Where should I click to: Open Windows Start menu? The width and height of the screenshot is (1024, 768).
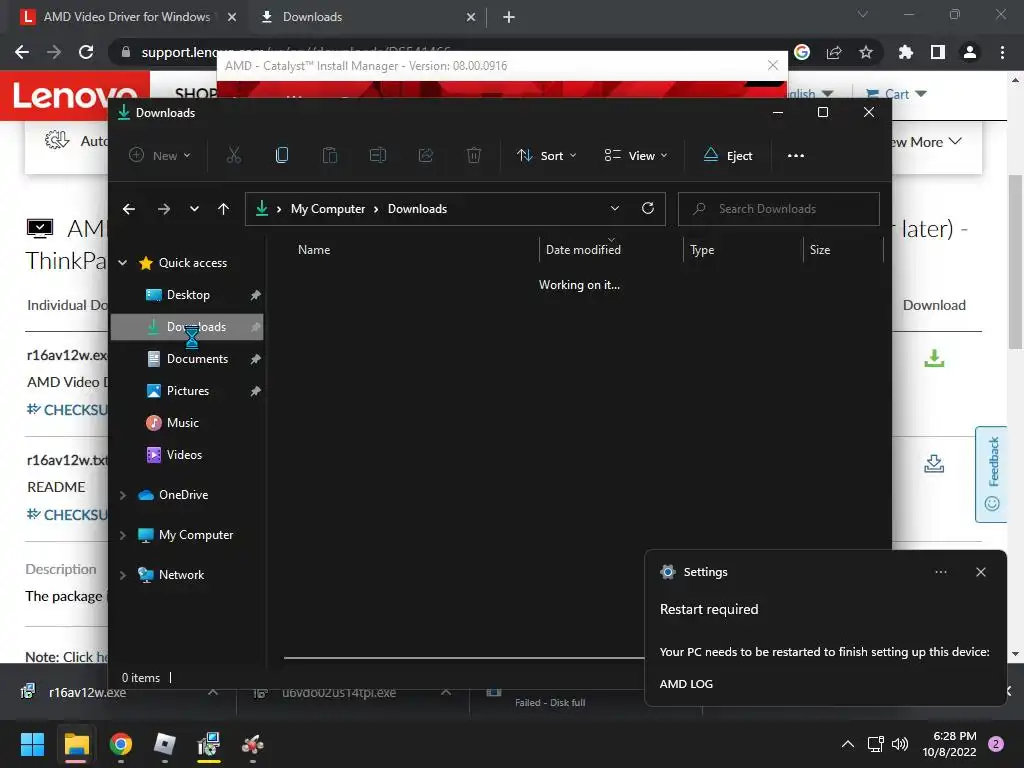click(32, 744)
